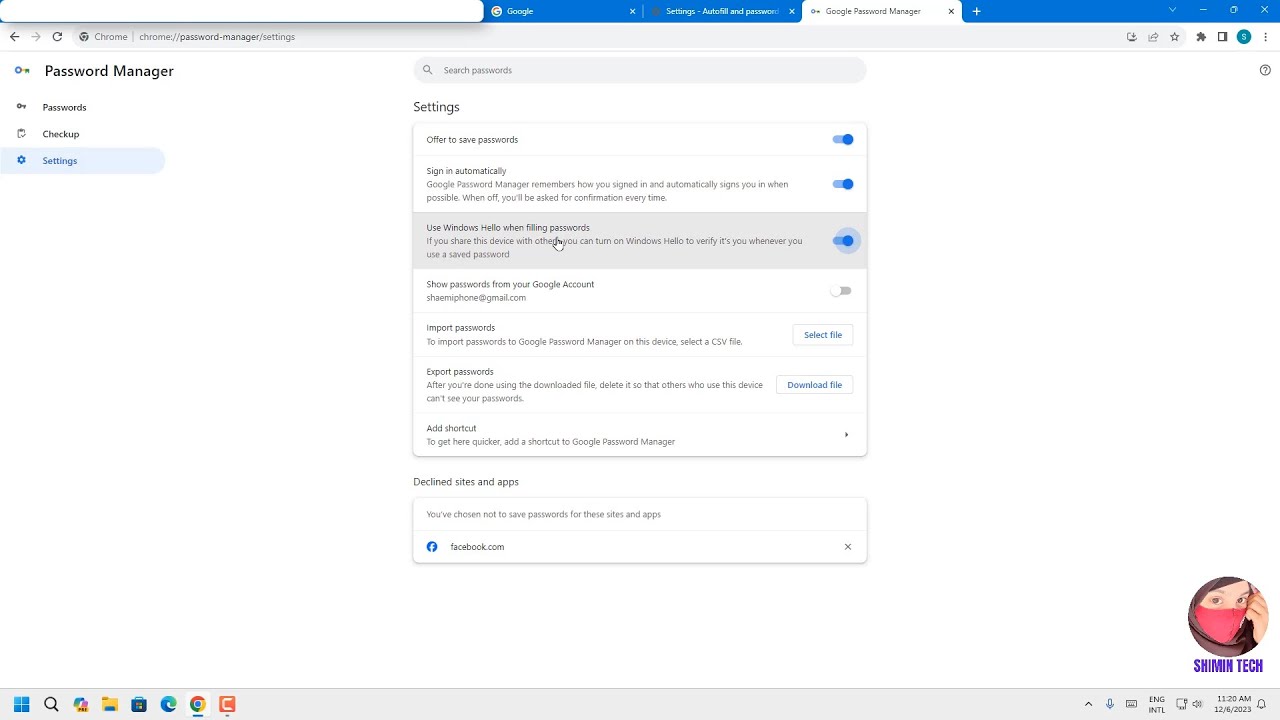Image resolution: width=1280 pixels, height=720 pixels.
Task: Switch to the Google tab
Action: point(562,11)
